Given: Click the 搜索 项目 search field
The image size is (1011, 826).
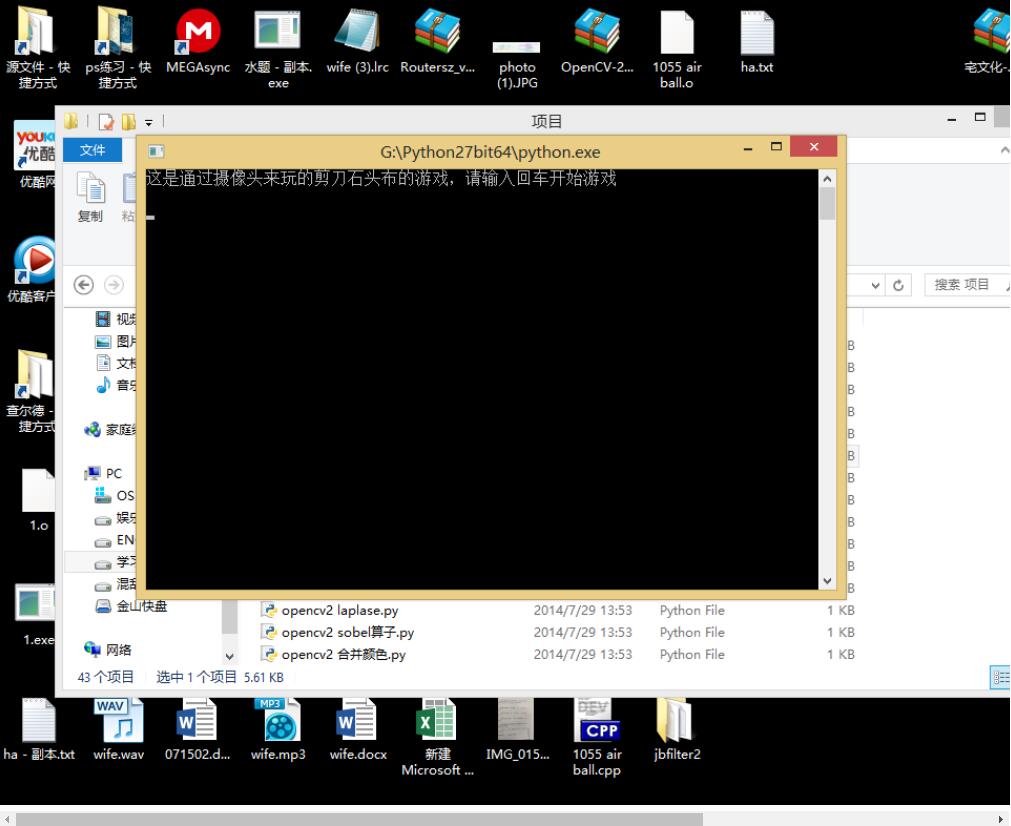Looking at the screenshot, I should point(967,284).
